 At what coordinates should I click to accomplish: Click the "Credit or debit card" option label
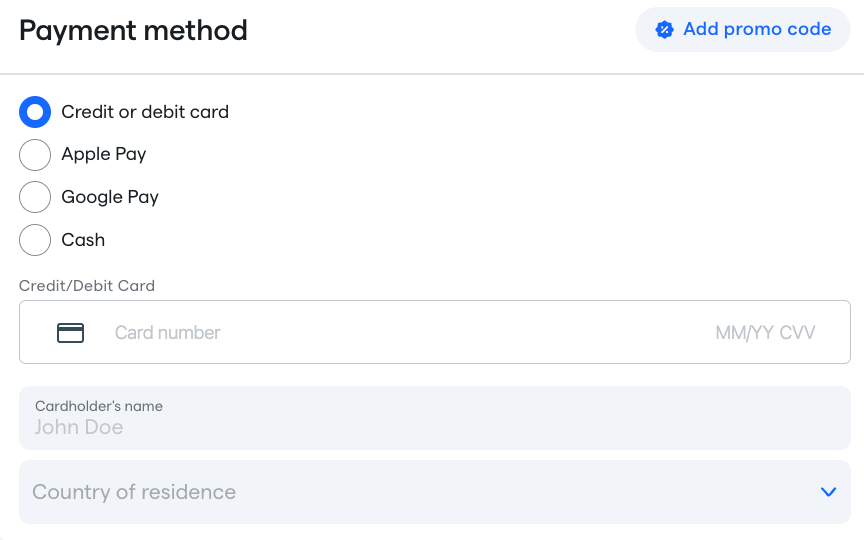tap(145, 112)
